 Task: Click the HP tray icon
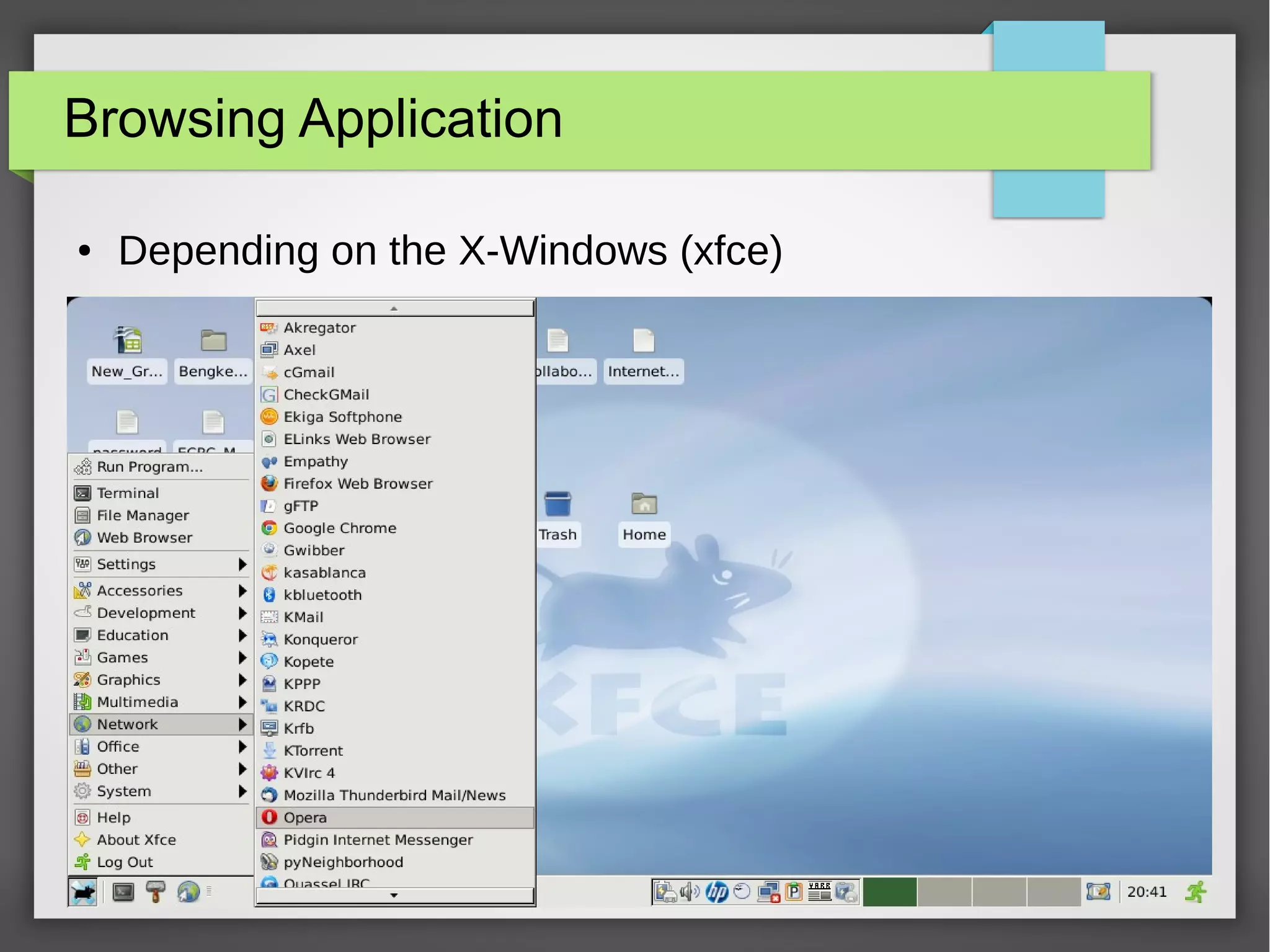coord(717,892)
